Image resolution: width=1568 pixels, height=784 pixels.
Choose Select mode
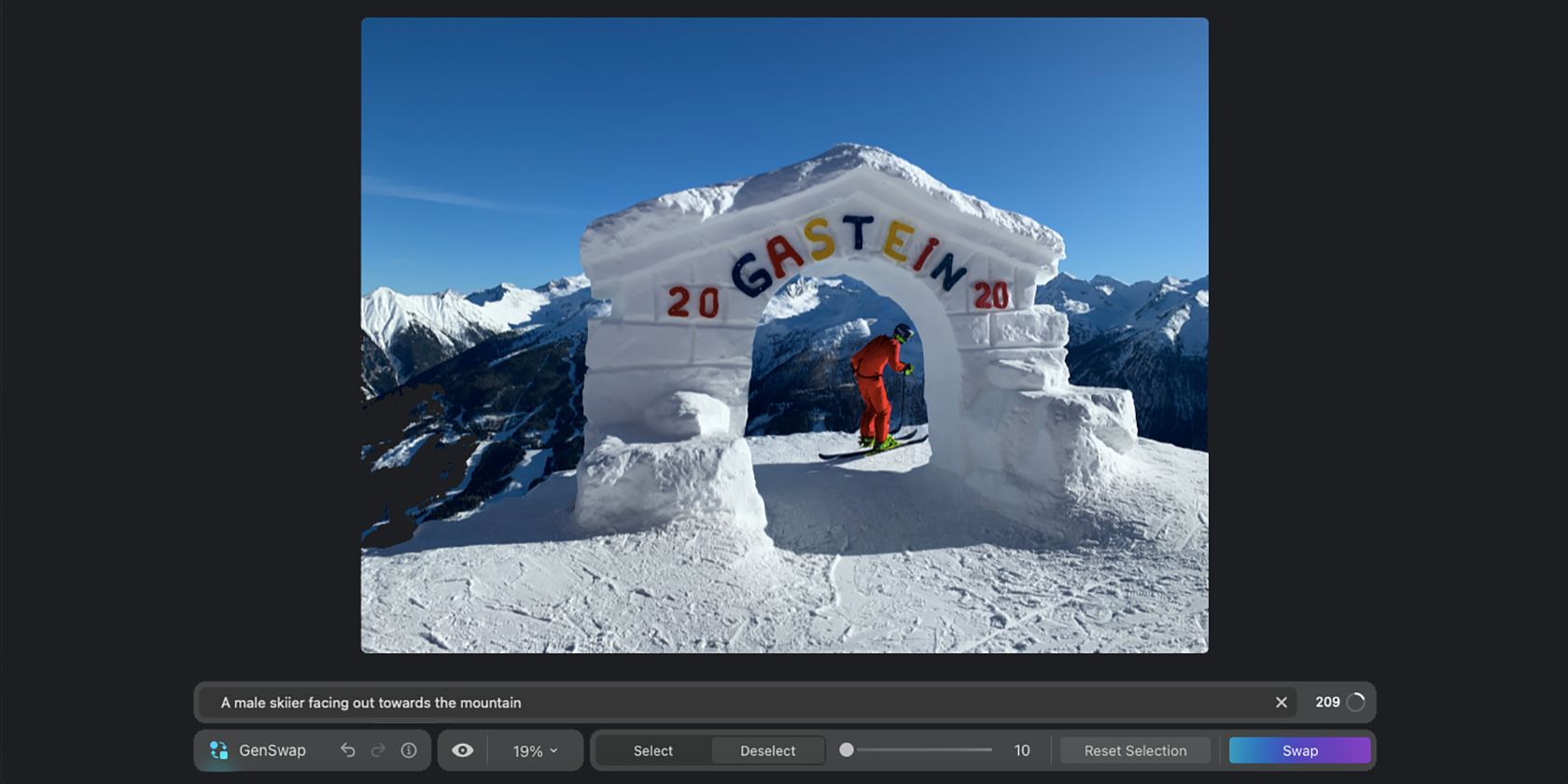653,750
